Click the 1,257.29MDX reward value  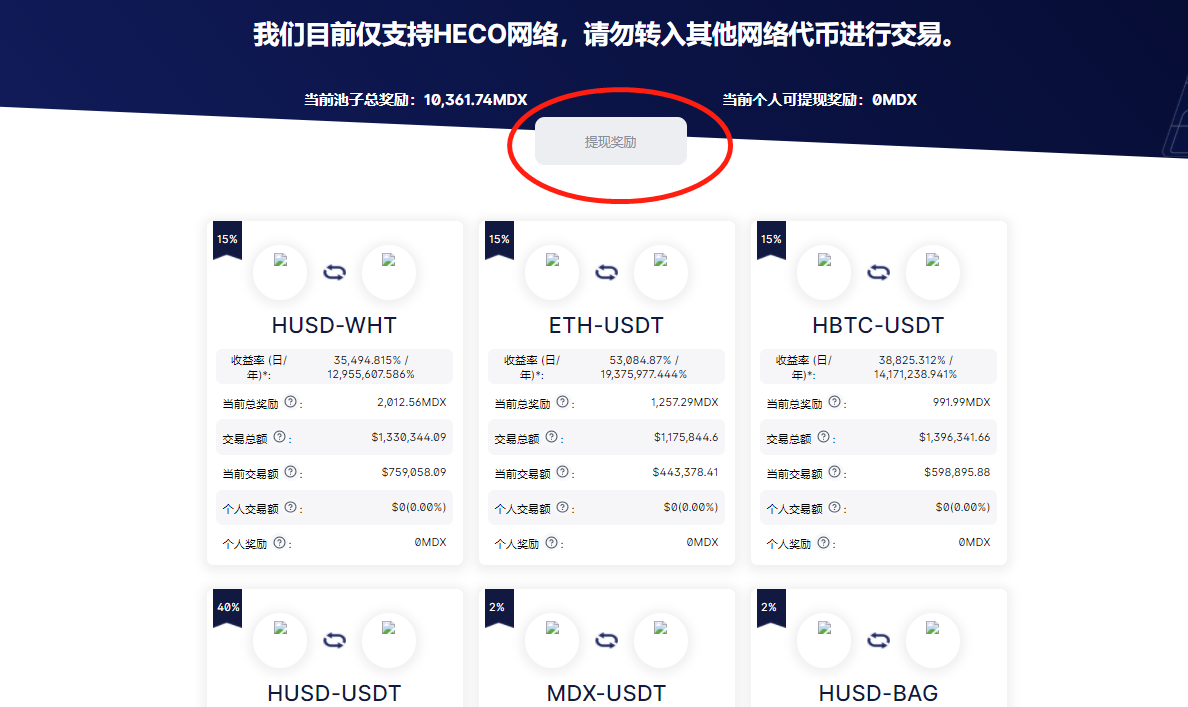pyautogui.click(x=684, y=402)
